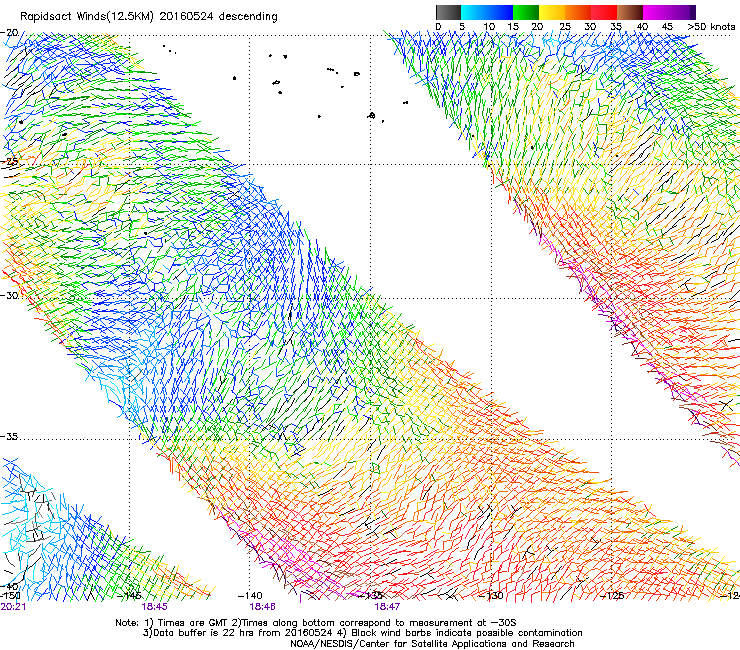Click the word 'descending' in the title

pos(248,17)
